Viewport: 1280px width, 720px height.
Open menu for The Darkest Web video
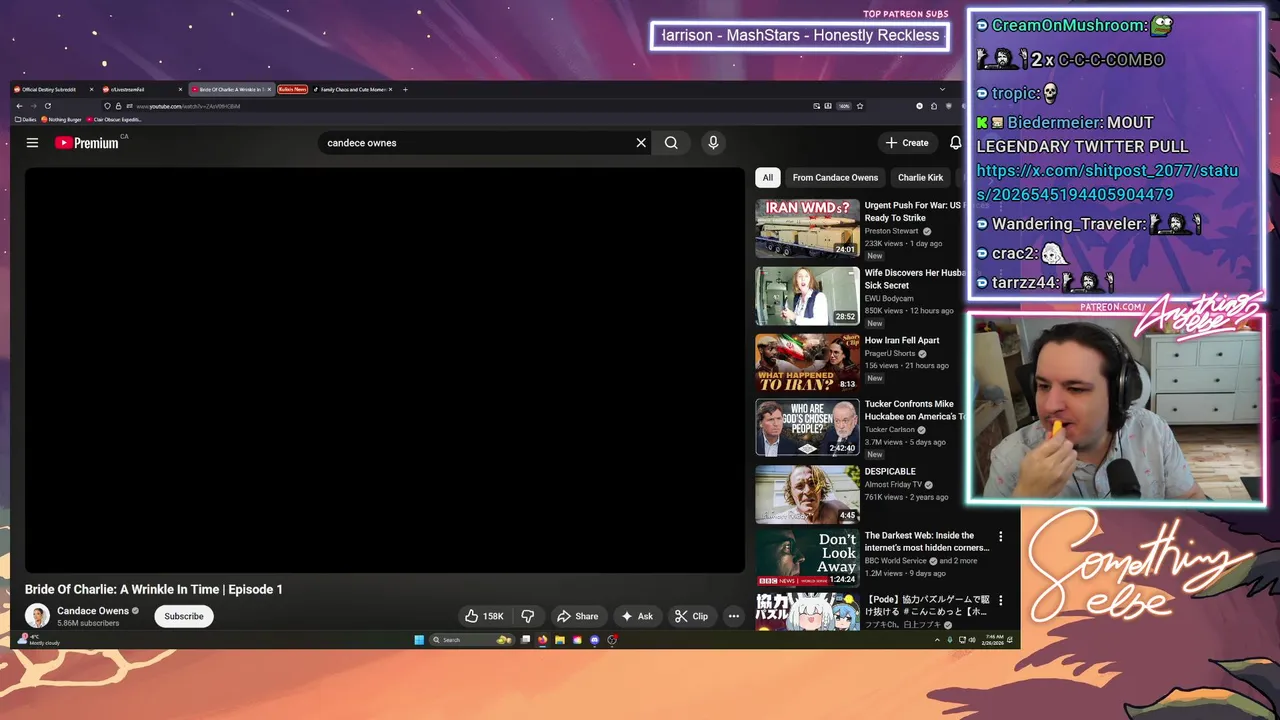1000,537
